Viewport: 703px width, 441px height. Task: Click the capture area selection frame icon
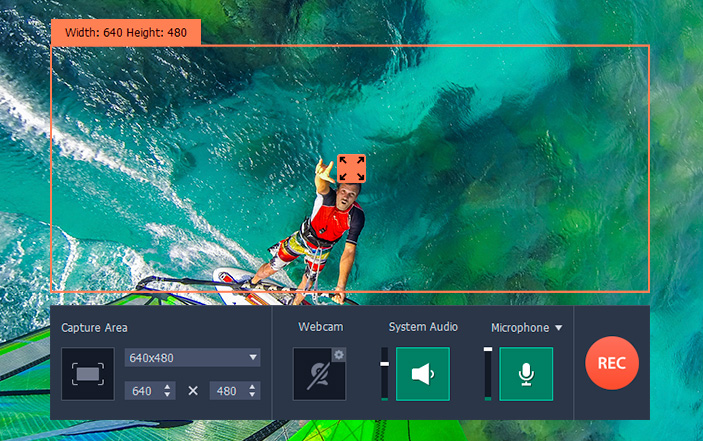(88, 374)
